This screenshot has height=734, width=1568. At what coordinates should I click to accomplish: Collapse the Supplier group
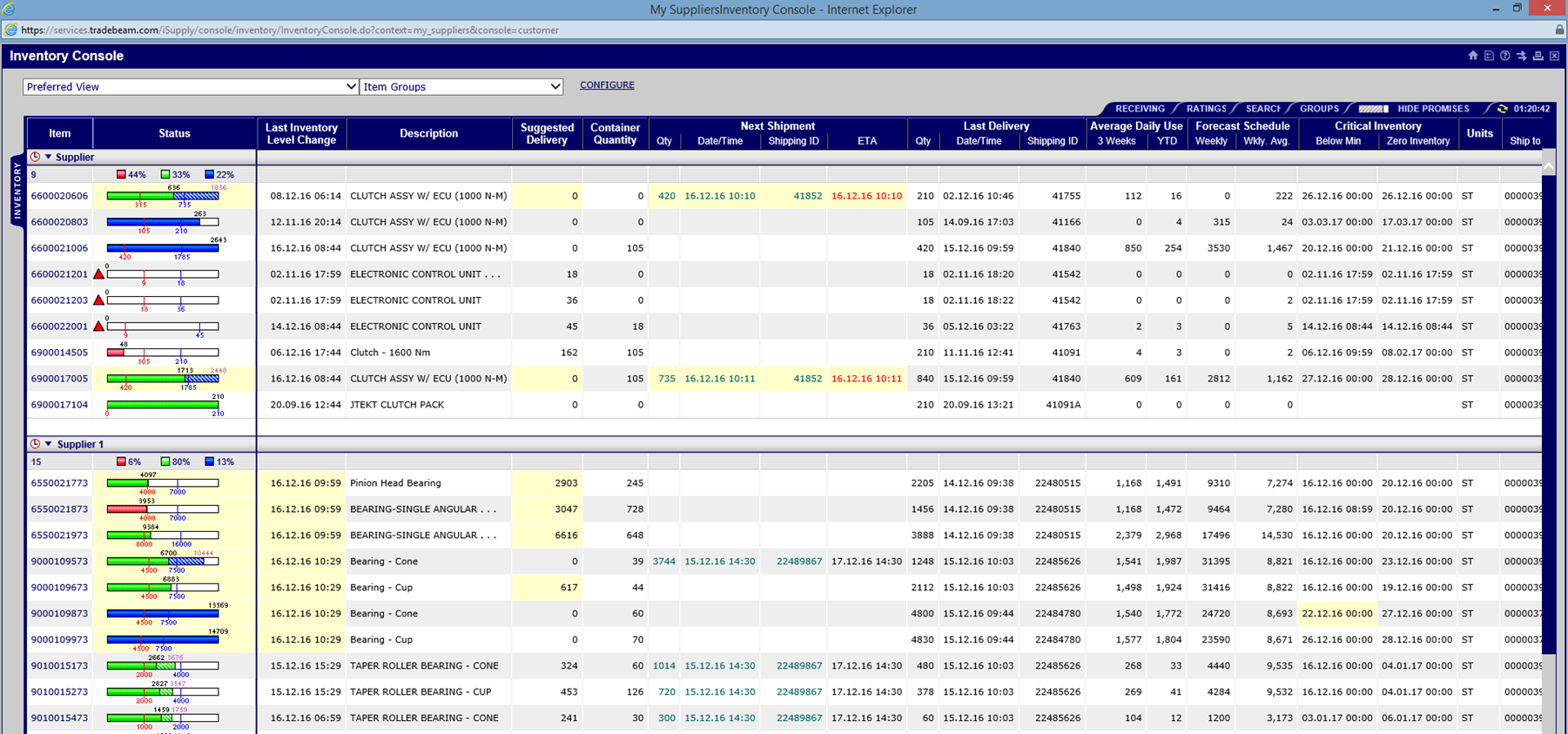tap(49, 158)
